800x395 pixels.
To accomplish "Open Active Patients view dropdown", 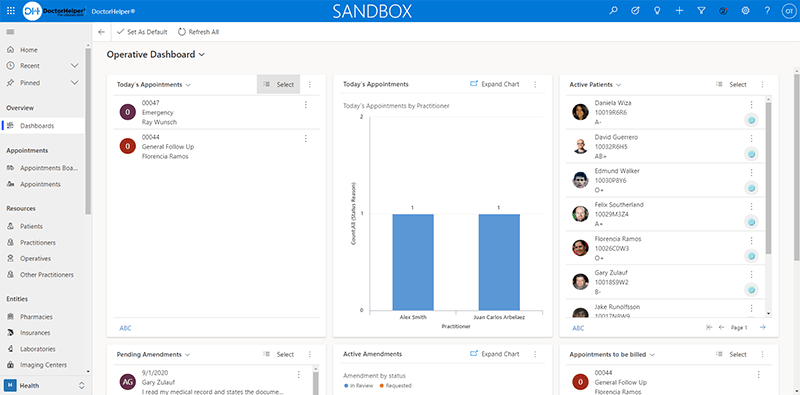I will coord(618,85).
